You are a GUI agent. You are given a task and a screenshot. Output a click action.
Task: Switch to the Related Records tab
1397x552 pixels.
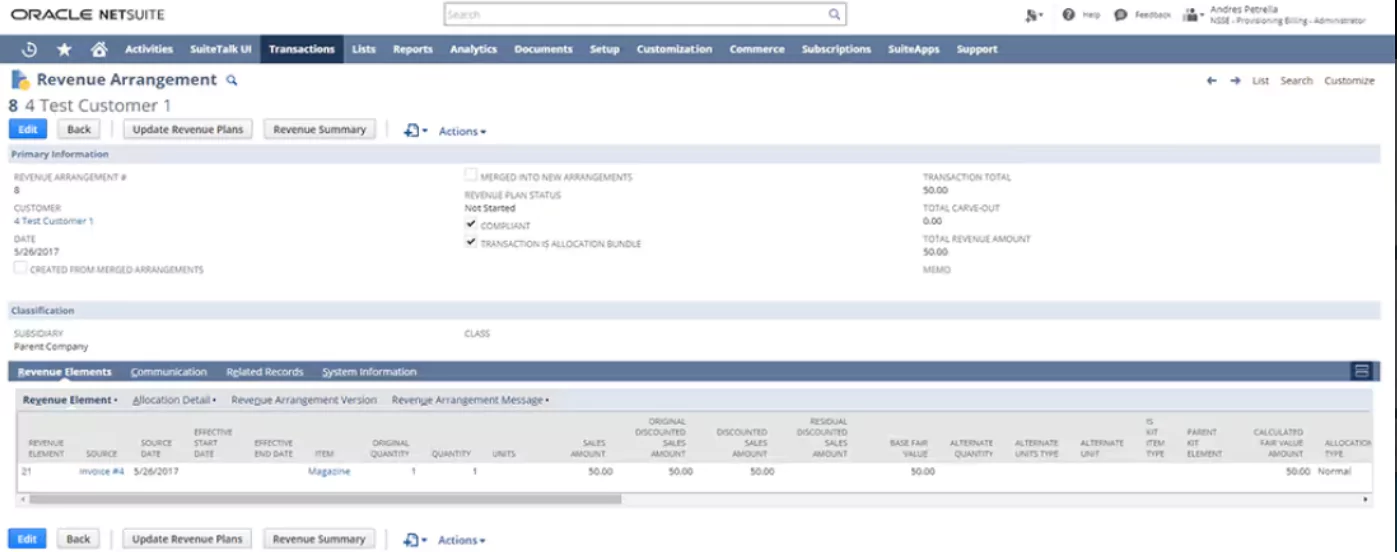click(x=265, y=372)
